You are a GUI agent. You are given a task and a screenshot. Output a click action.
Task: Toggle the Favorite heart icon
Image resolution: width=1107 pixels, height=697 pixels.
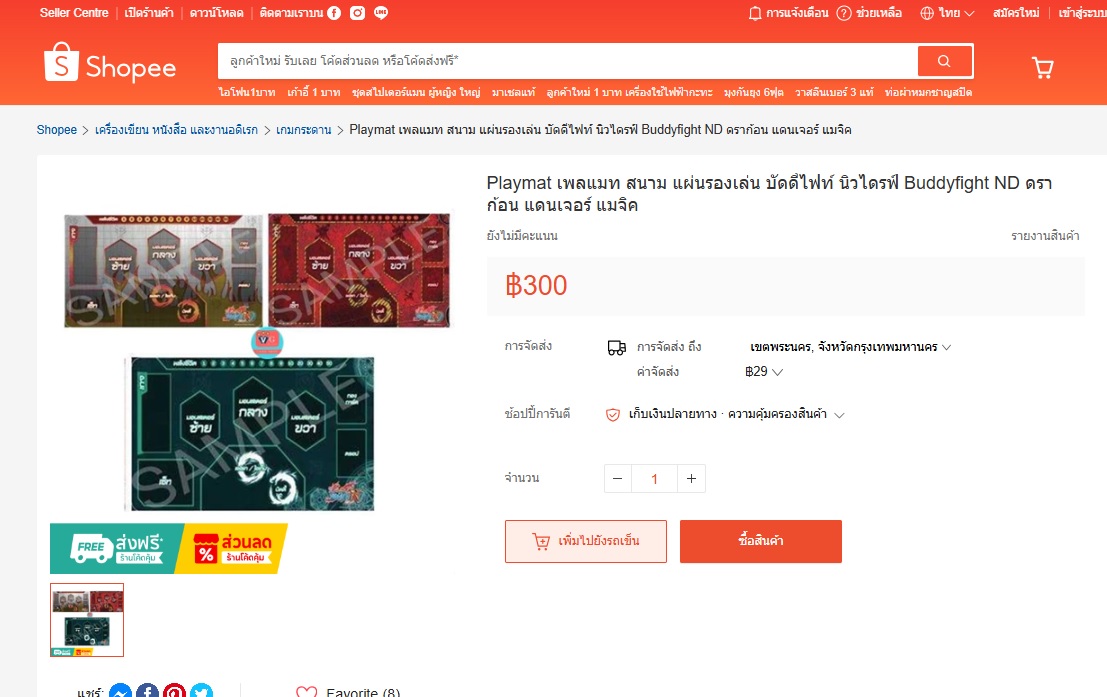click(x=306, y=692)
